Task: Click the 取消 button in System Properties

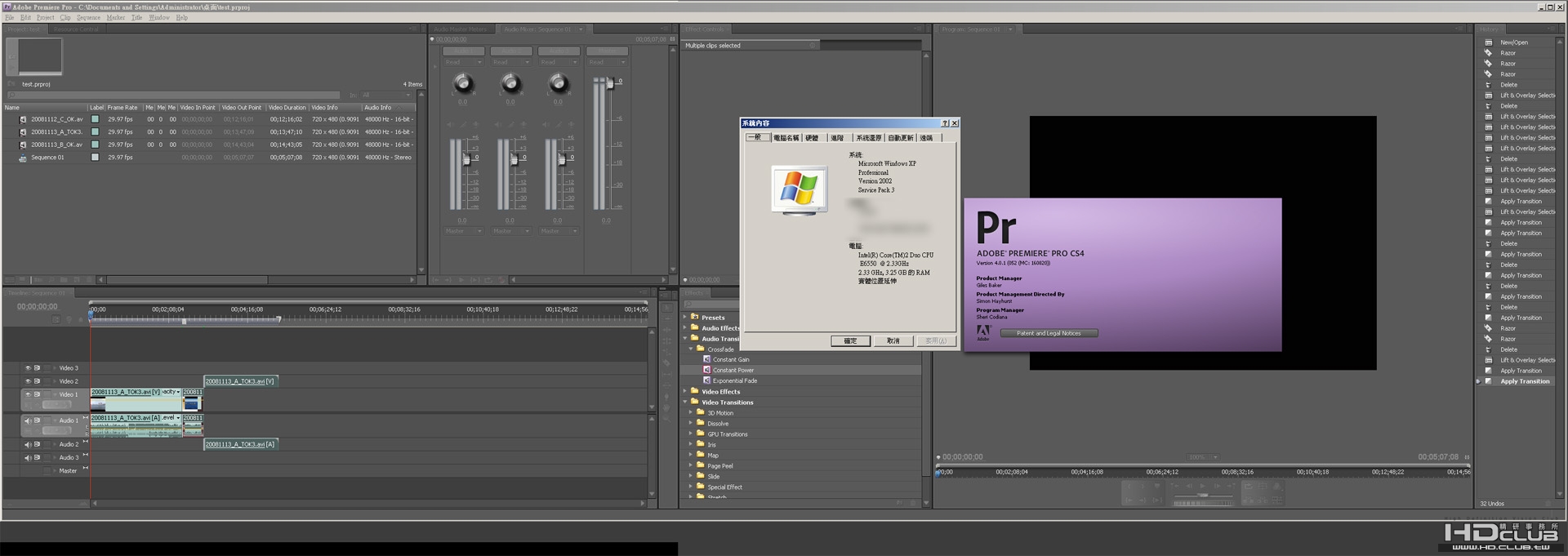Action: coord(893,341)
